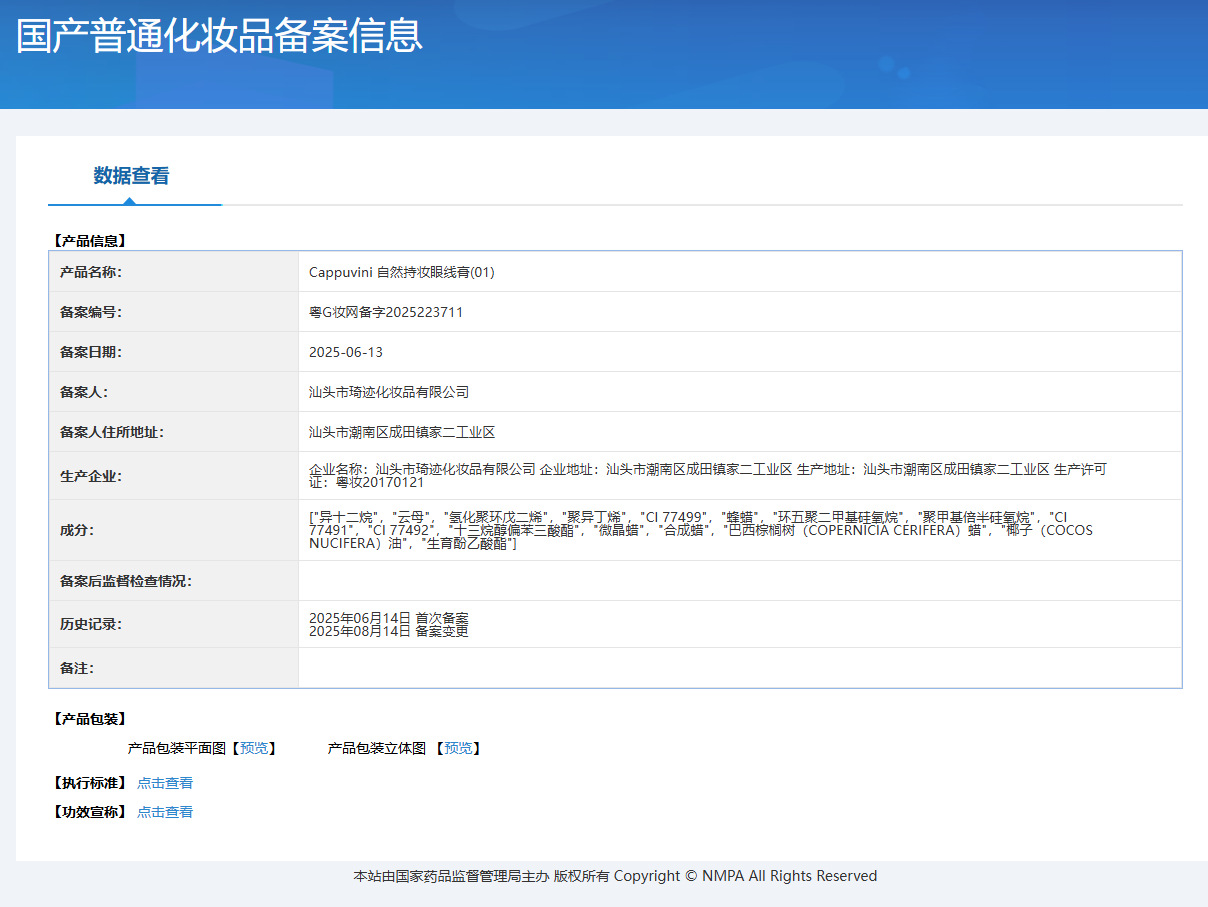Click the 成分 label cell
The image size is (1208, 907).
[174, 530]
